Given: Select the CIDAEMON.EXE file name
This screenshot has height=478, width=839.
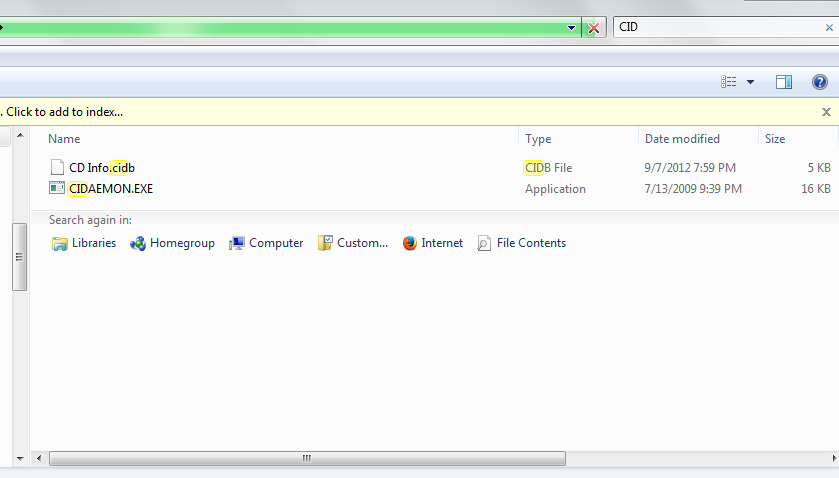Looking at the screenshot, I should 111,188.
